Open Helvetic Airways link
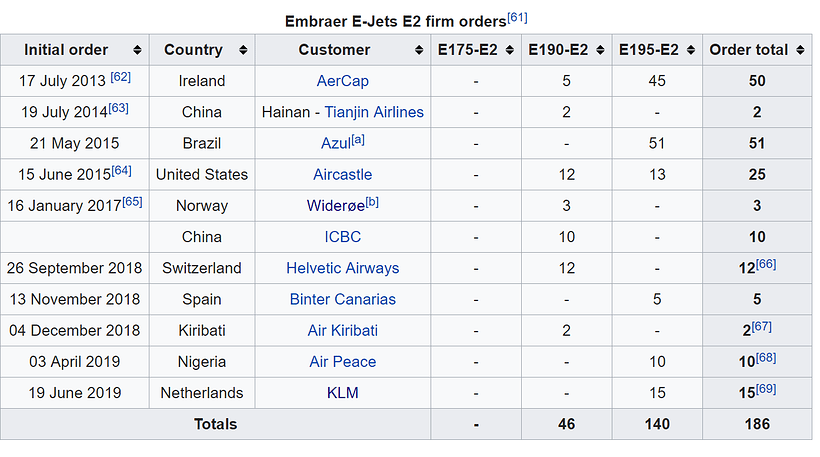This screenshot has width=820, height=457. [343, 268]
